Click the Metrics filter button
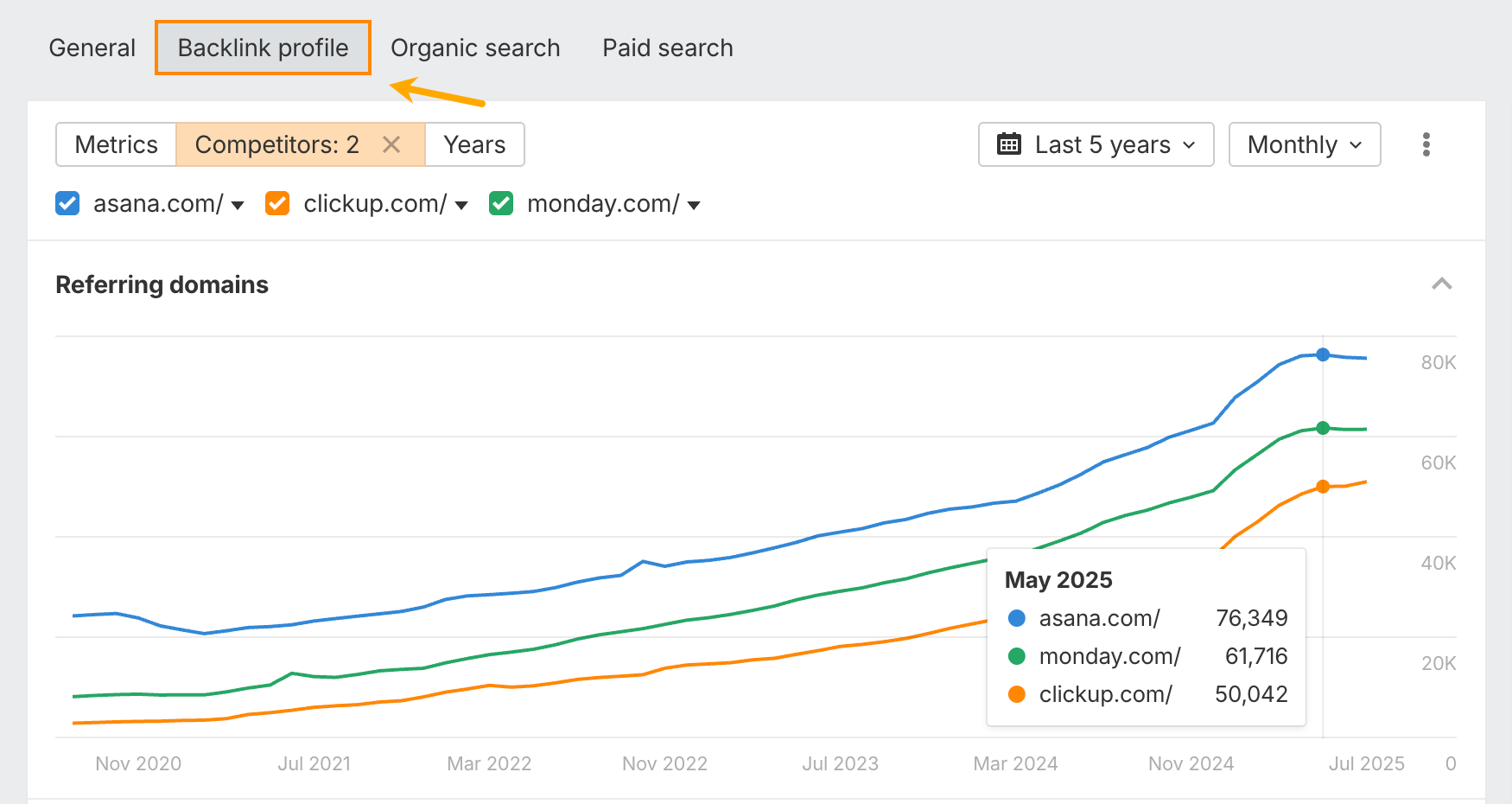The width and height of the screenshot is (1512, 804). click(116, 144)
